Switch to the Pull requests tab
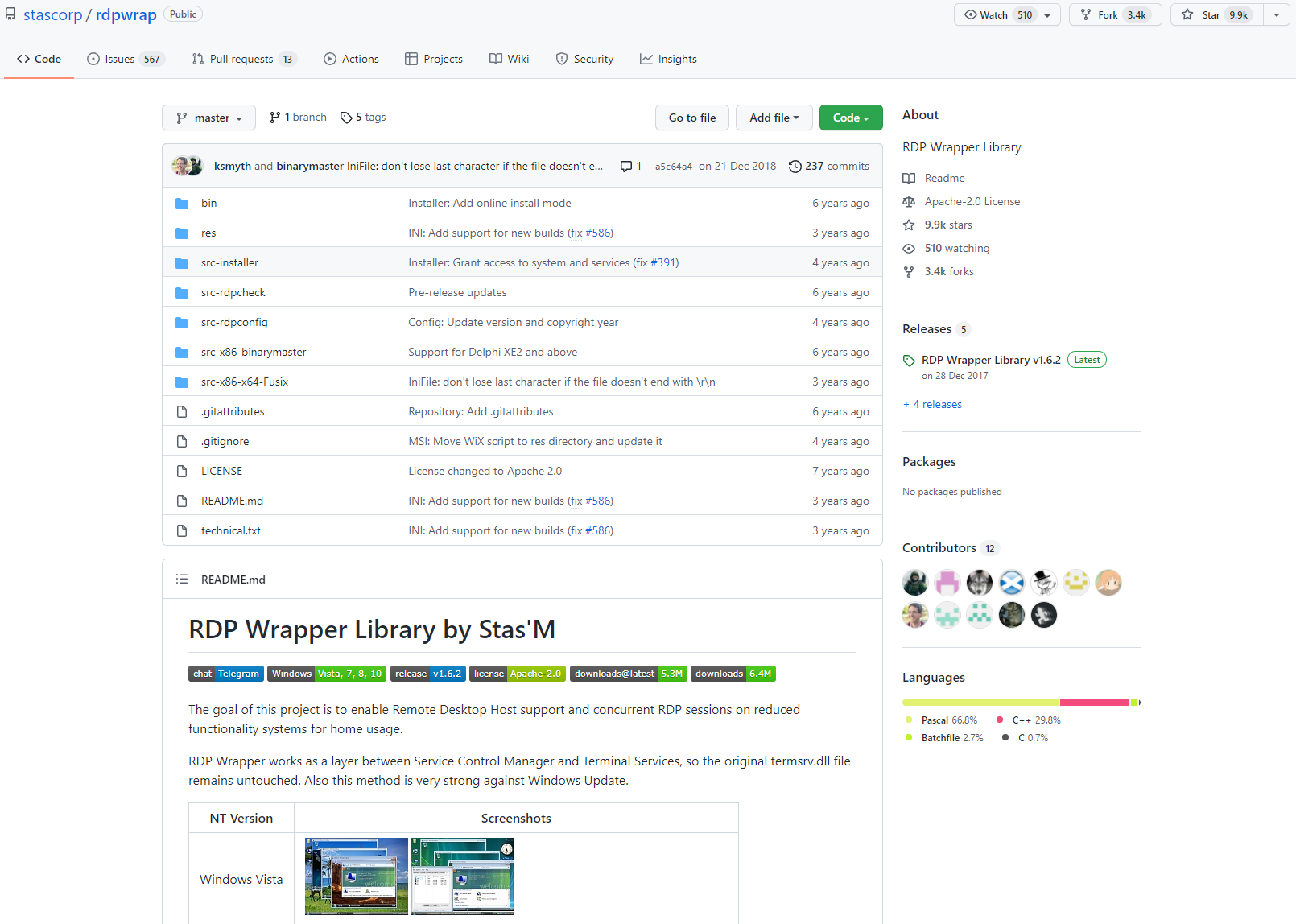Viewport: 1296px width, 924px height. click(245, 59)
